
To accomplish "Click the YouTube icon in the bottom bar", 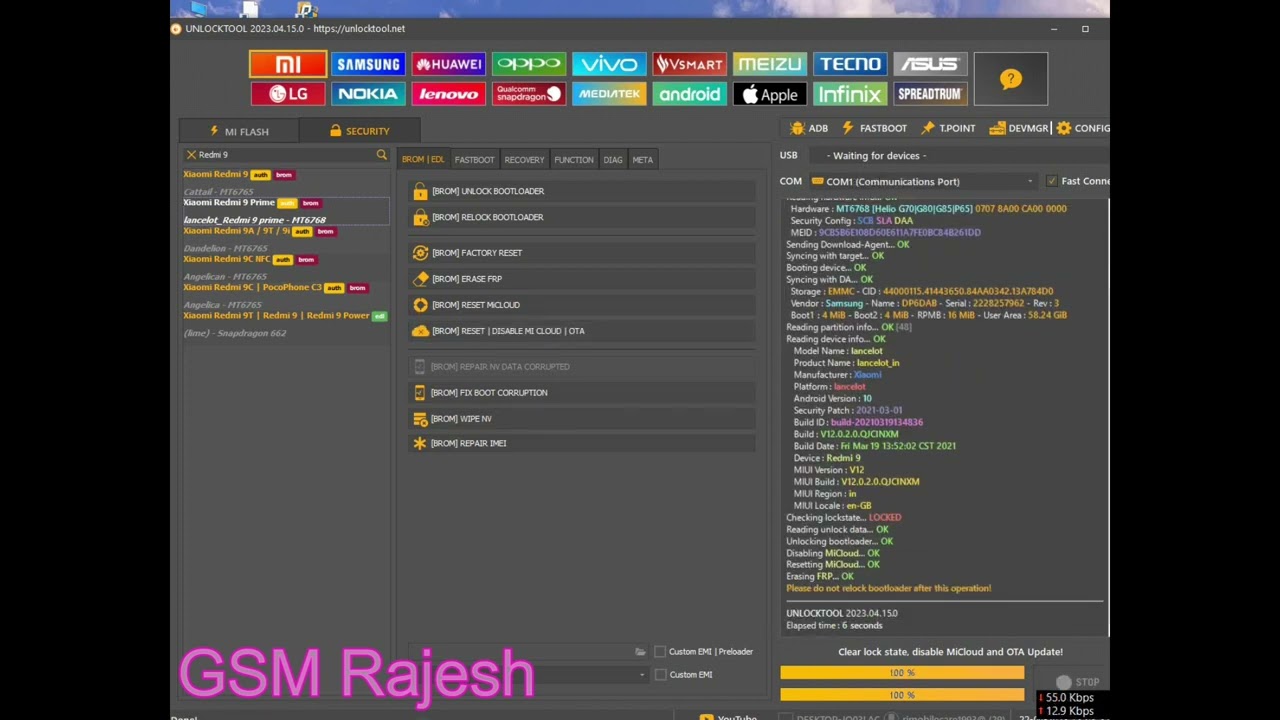I will click(707, 716).
